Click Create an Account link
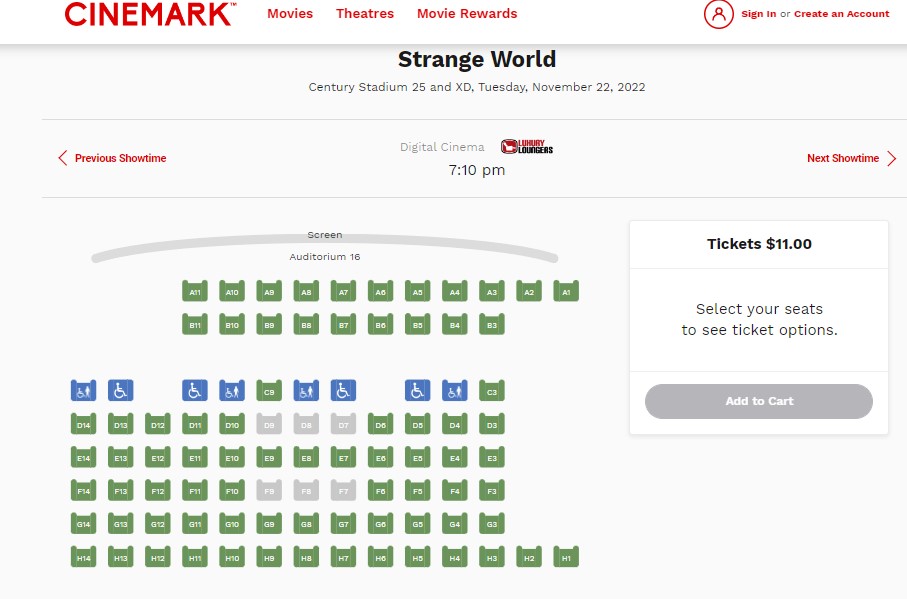Viewport: 907px width, 599px height. [x=841, y=14]
